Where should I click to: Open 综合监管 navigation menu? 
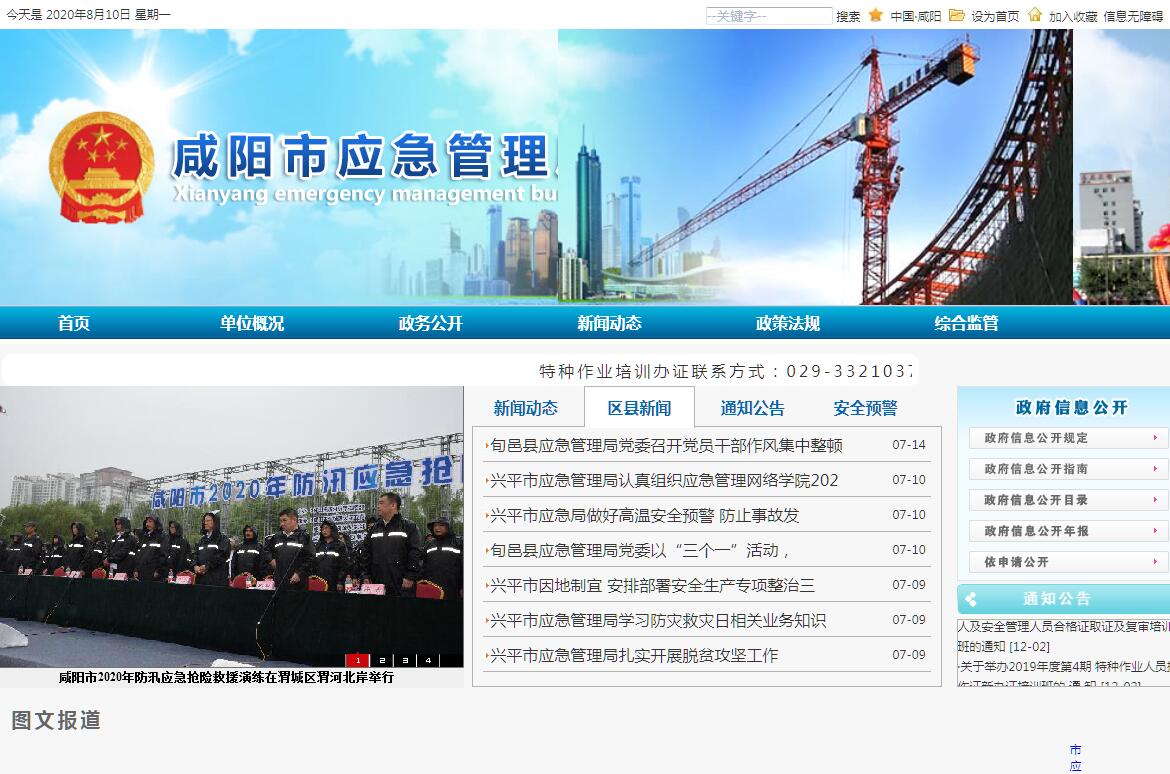[966, 323]
